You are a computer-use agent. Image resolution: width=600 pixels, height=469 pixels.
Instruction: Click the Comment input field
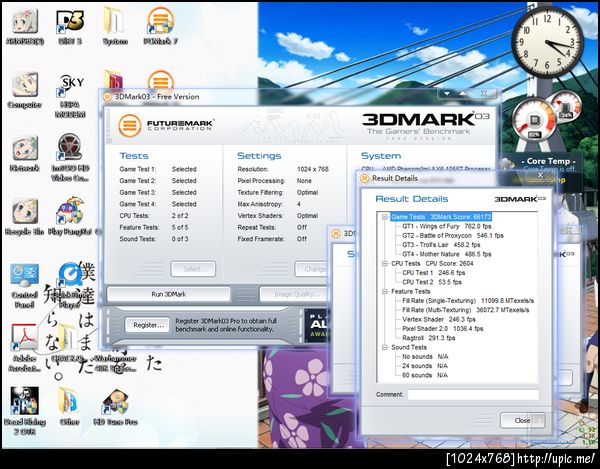point(473,395)
